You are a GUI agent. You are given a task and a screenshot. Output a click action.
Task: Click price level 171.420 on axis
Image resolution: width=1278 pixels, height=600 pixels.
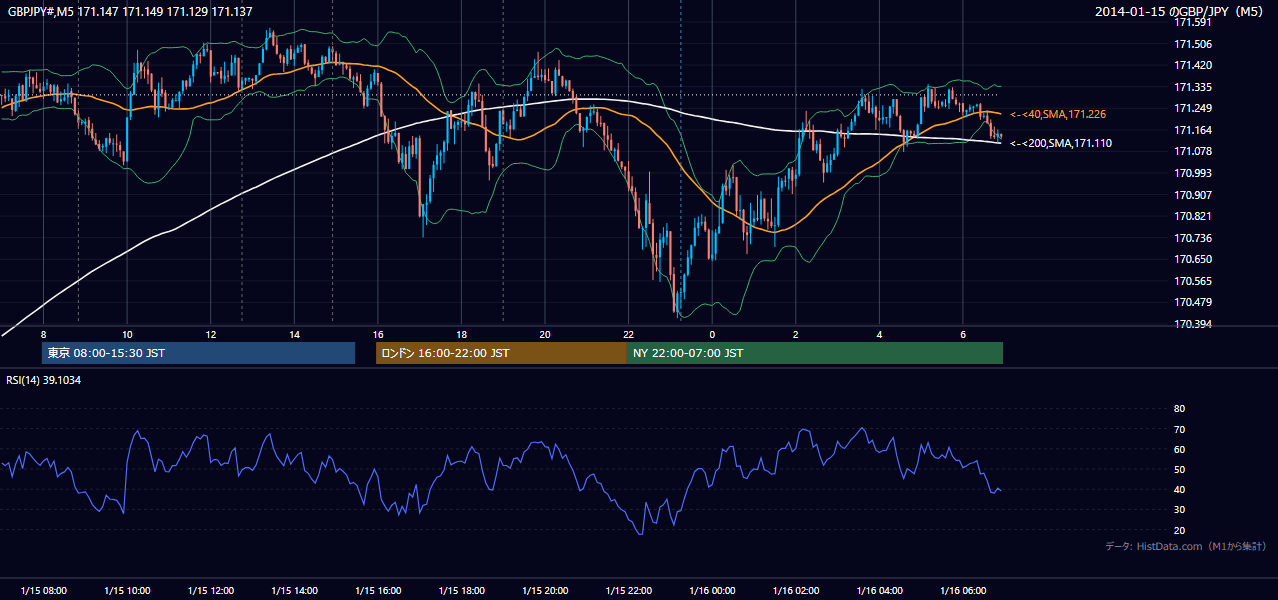click(1193, 66)
